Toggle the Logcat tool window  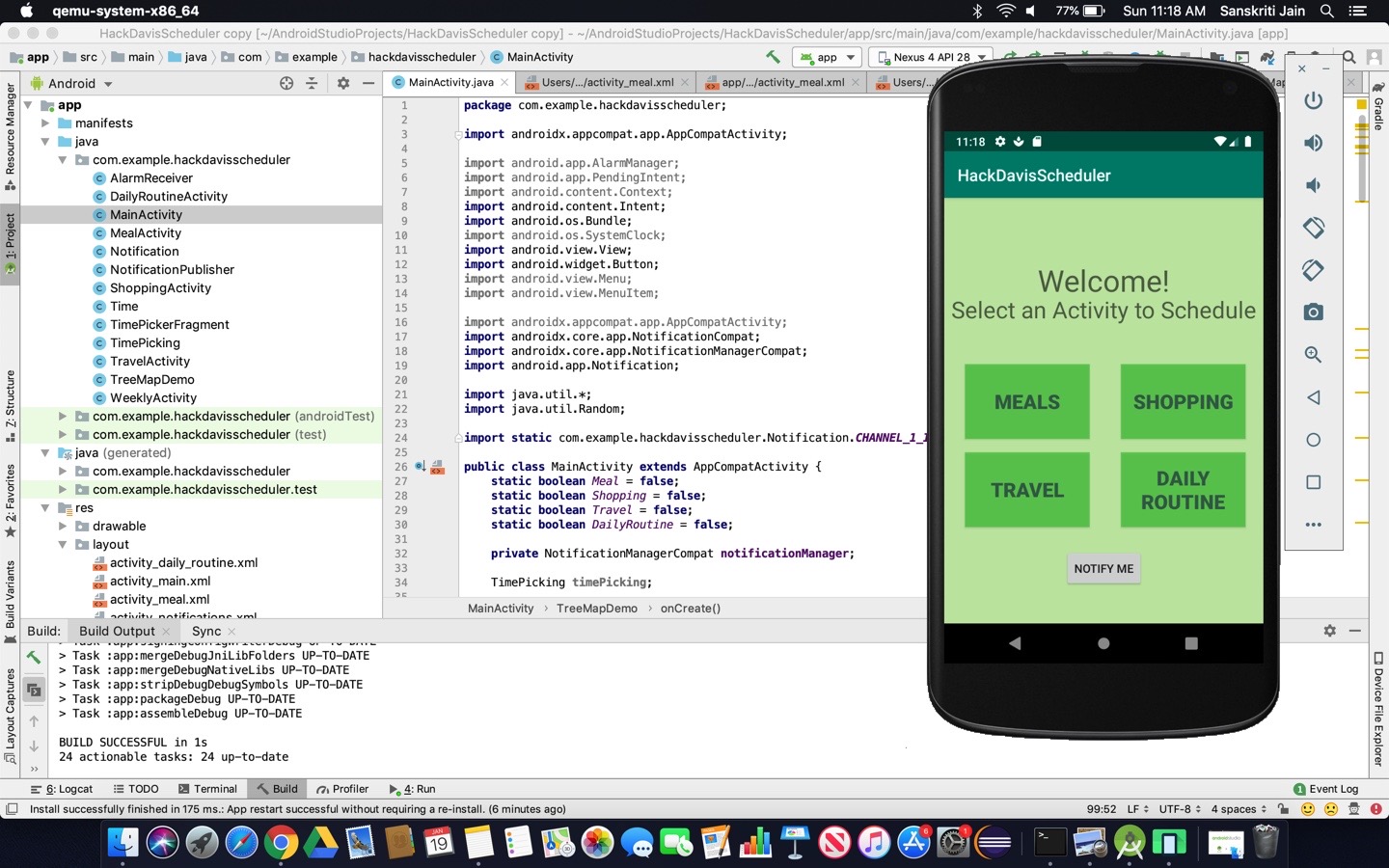[x=63, y=789]
